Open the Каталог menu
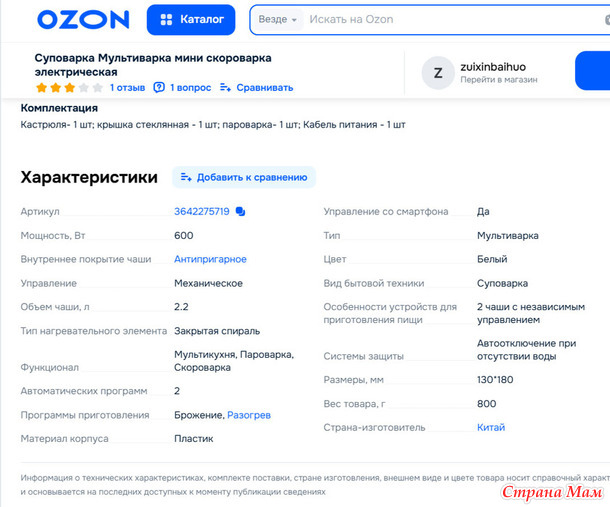Screen dimensions: 610x507 [x=191, y=19]
